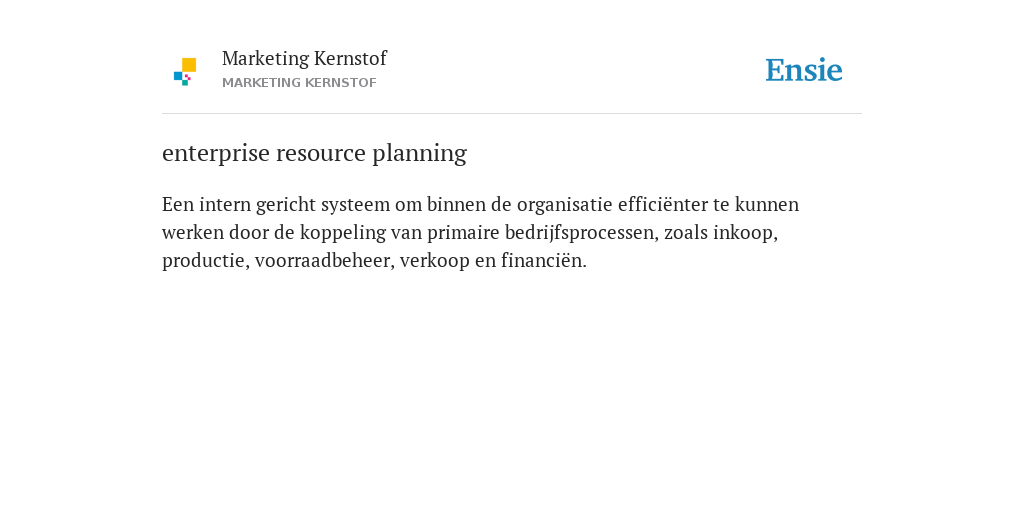
Task: Click the Marketing Kernstof colored squares logo
Action: point(185,72)
